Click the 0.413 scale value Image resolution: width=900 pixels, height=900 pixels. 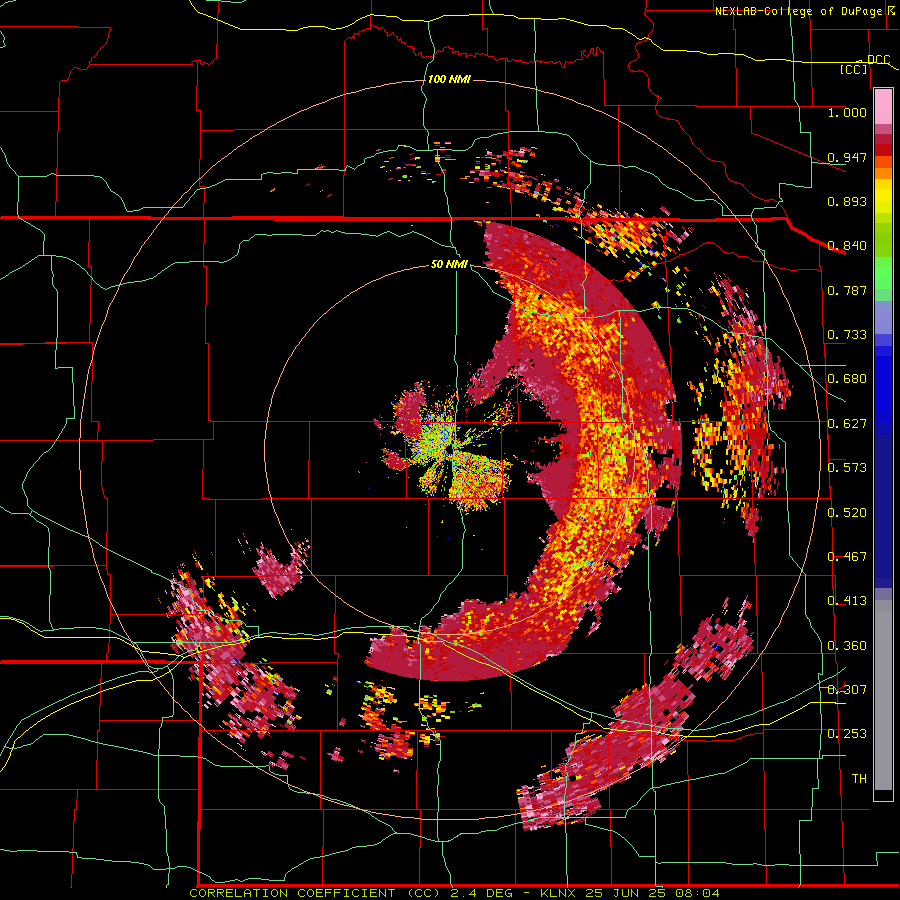click(847, 601)
